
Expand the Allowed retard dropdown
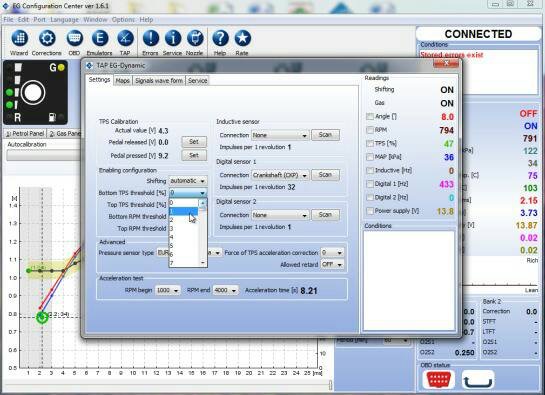(332, 265)
